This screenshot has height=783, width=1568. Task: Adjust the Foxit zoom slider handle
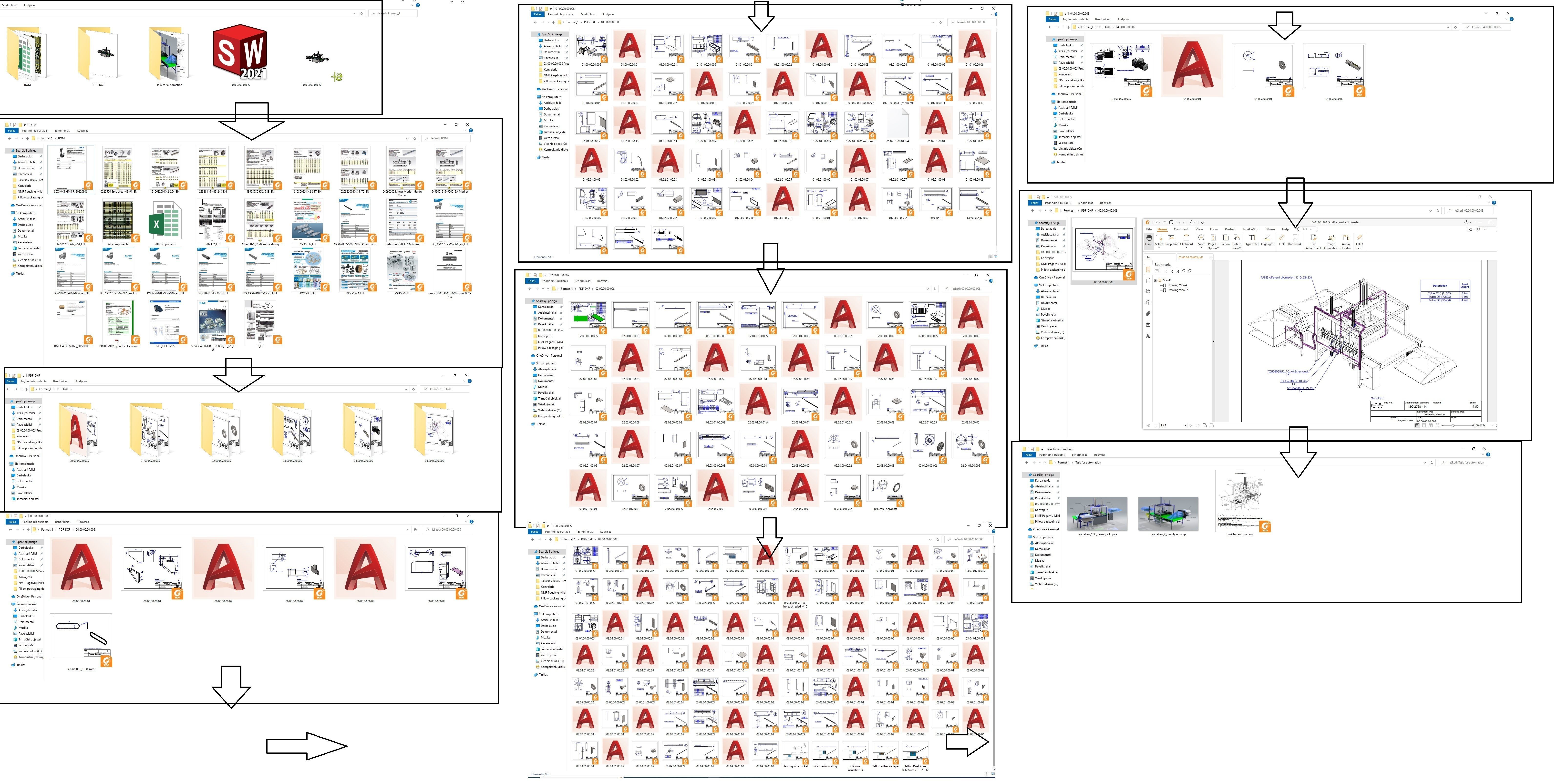pos(1453,426)
